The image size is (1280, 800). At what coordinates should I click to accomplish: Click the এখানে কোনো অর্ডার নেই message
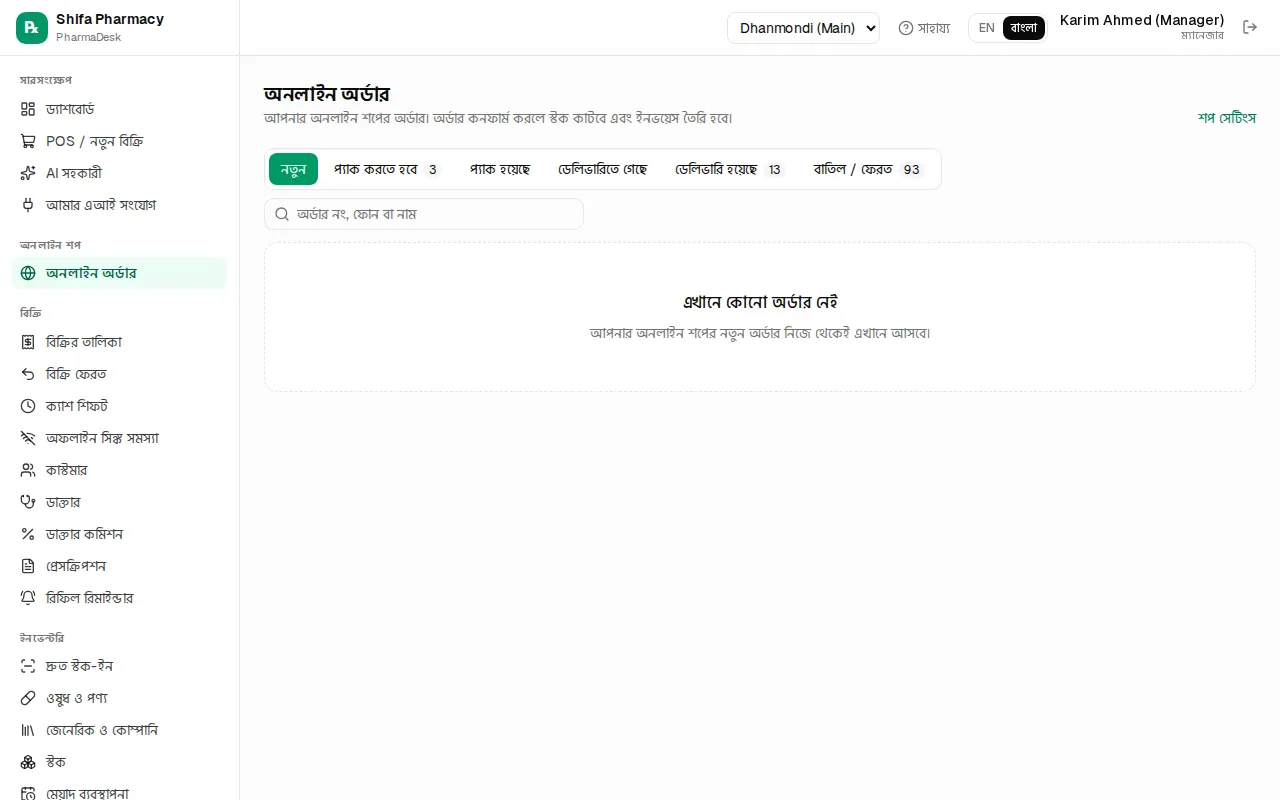pyautogui.click(x=760, y=302)
